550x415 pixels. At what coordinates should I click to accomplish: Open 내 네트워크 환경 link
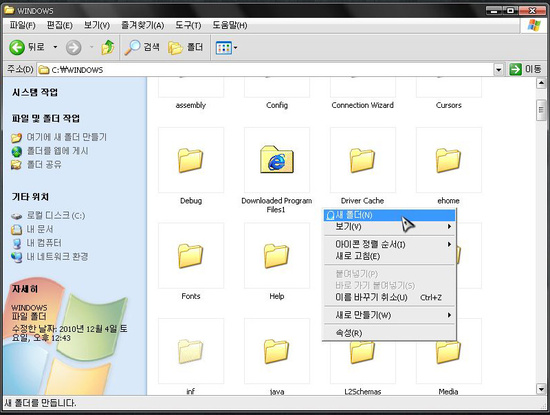click(57, 256)
